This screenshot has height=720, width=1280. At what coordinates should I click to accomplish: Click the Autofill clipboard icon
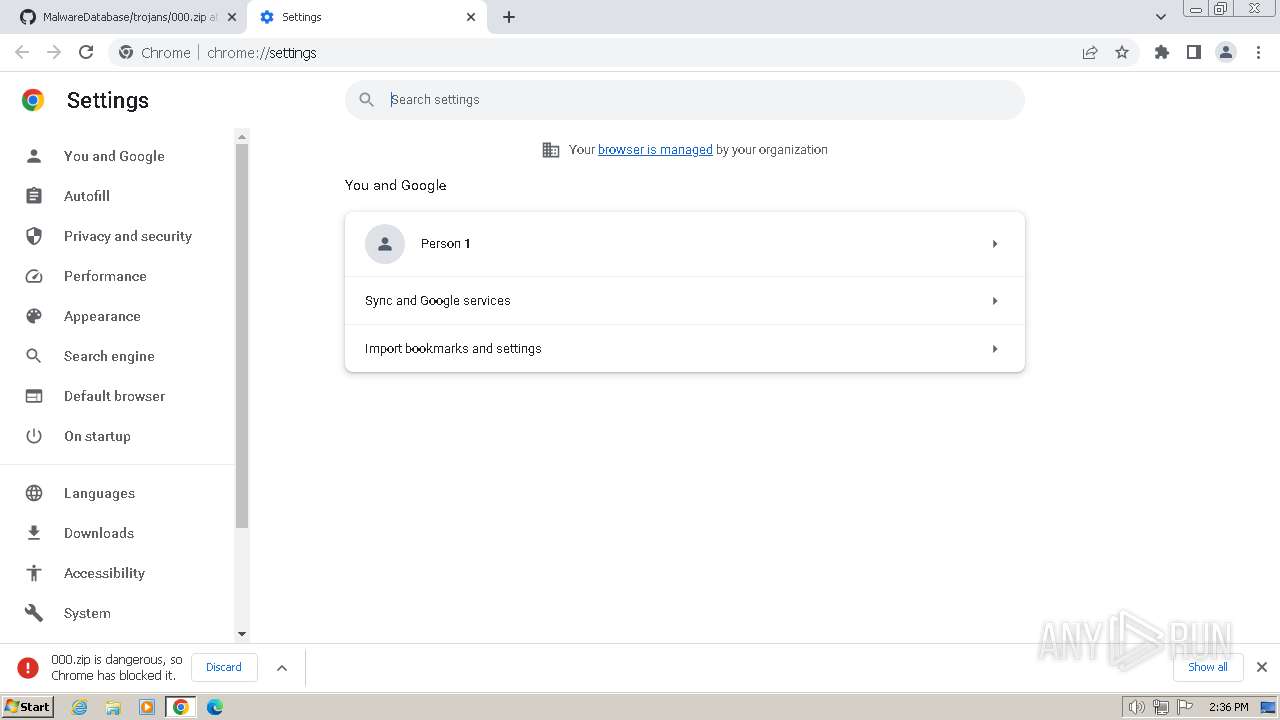34,196
